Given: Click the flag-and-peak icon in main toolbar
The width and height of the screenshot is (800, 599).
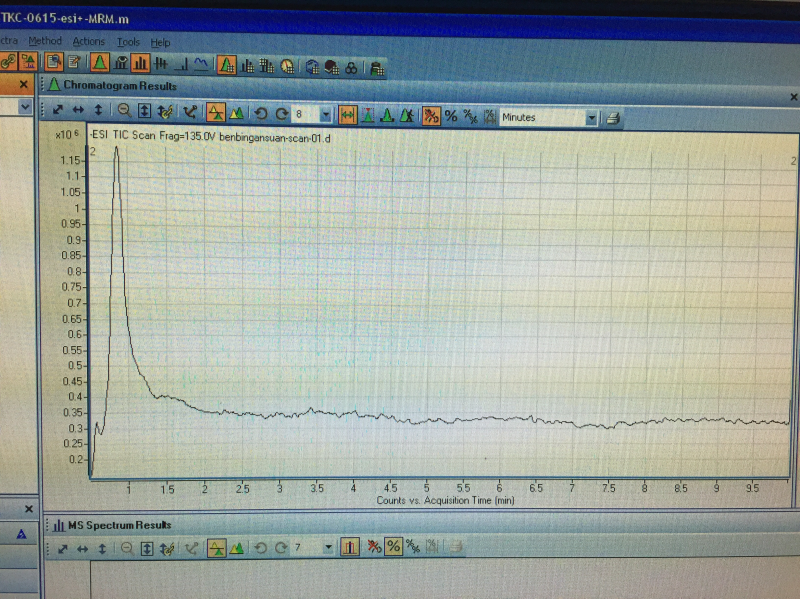Looking at the screenshot, I should pos(28,62).
